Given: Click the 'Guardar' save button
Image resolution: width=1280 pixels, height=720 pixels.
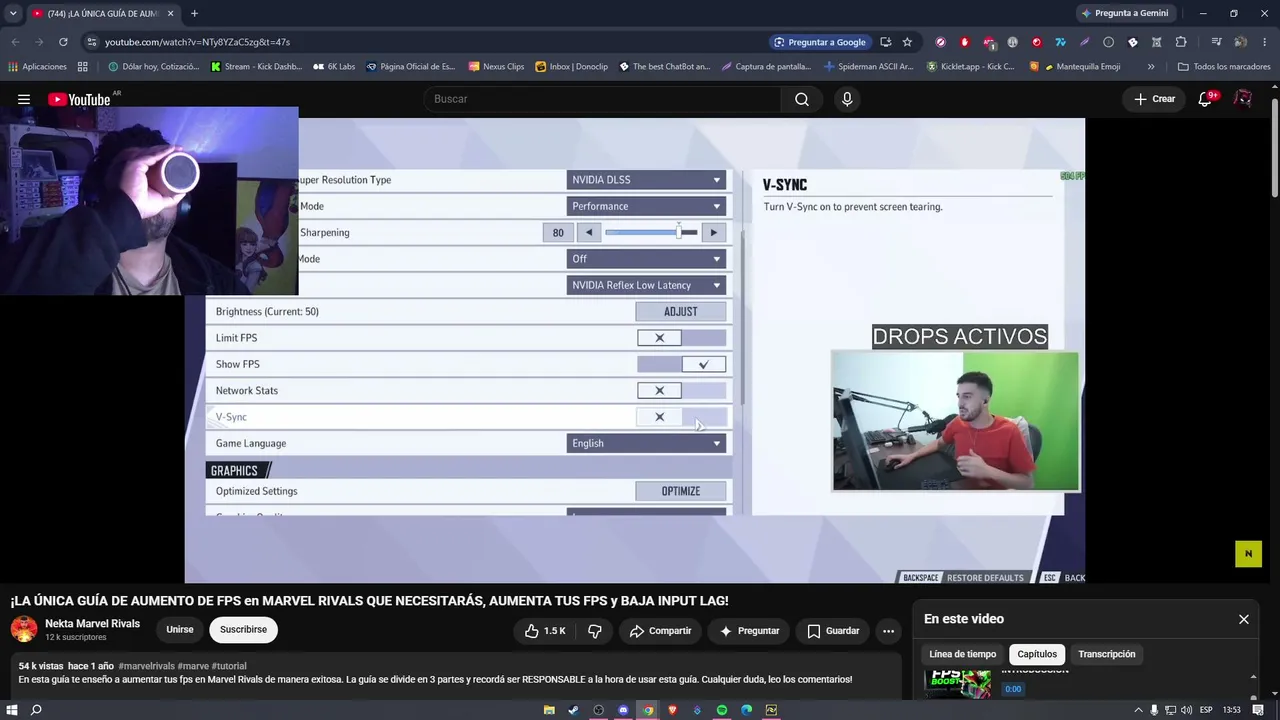Looking at the screenshot, I should point(833,631).
